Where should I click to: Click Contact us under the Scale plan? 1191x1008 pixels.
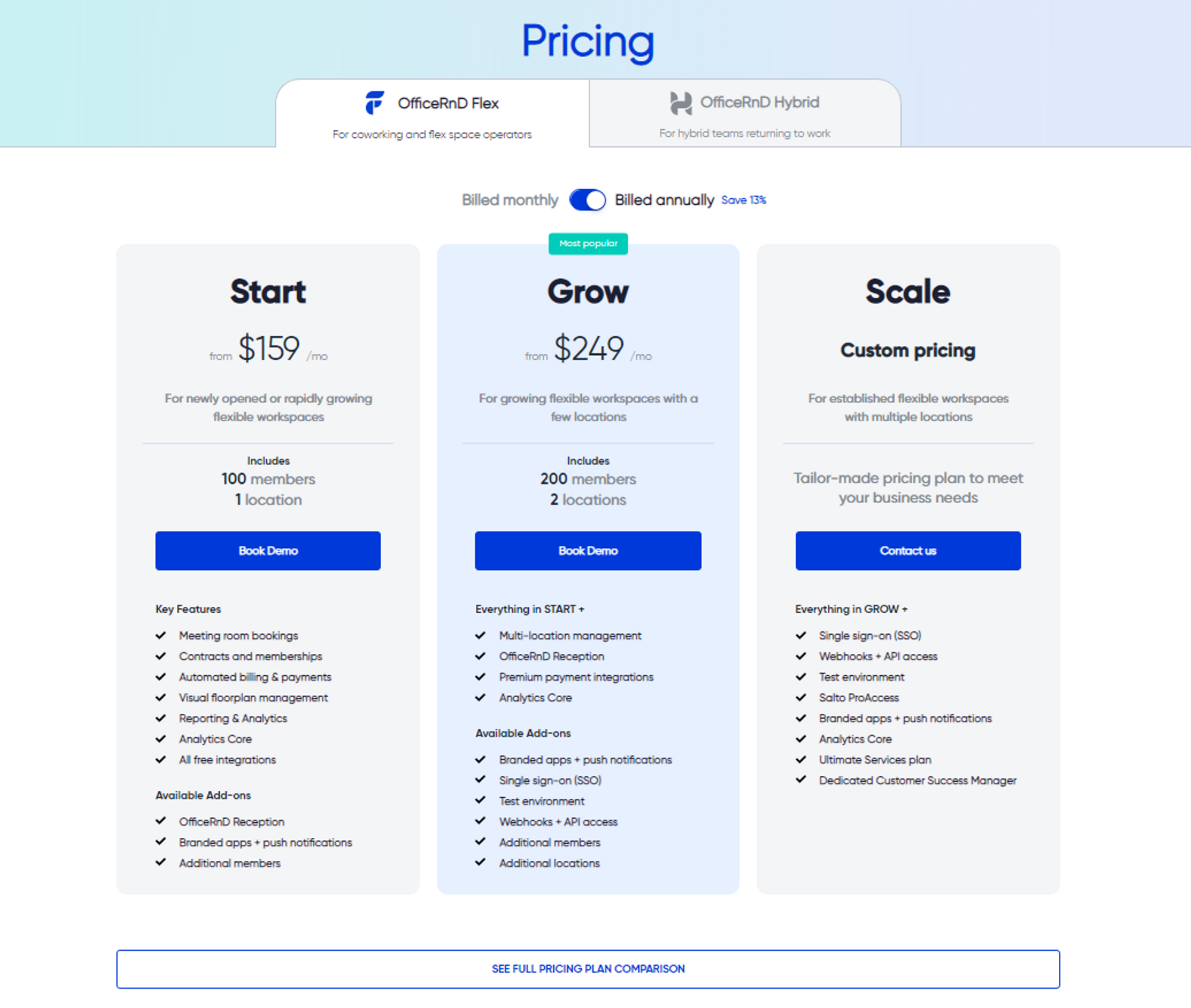coord(908,550)
